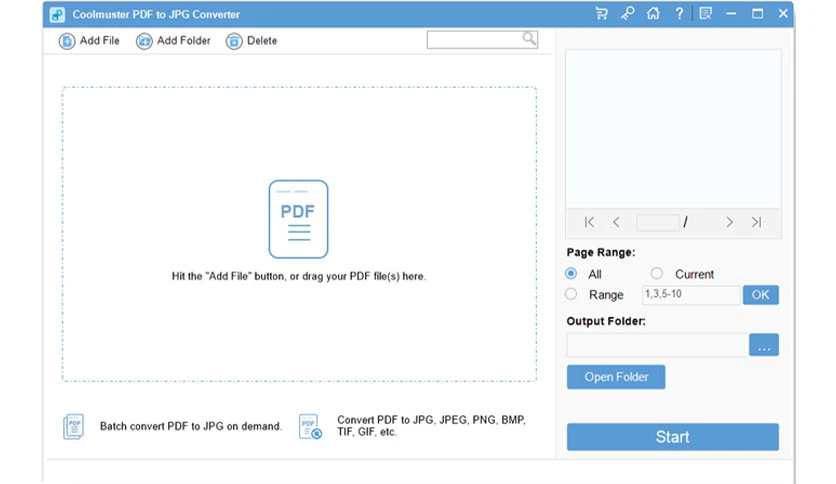Click the drag-and-drop hint text
836x484 pixels.
pos(299,276)
